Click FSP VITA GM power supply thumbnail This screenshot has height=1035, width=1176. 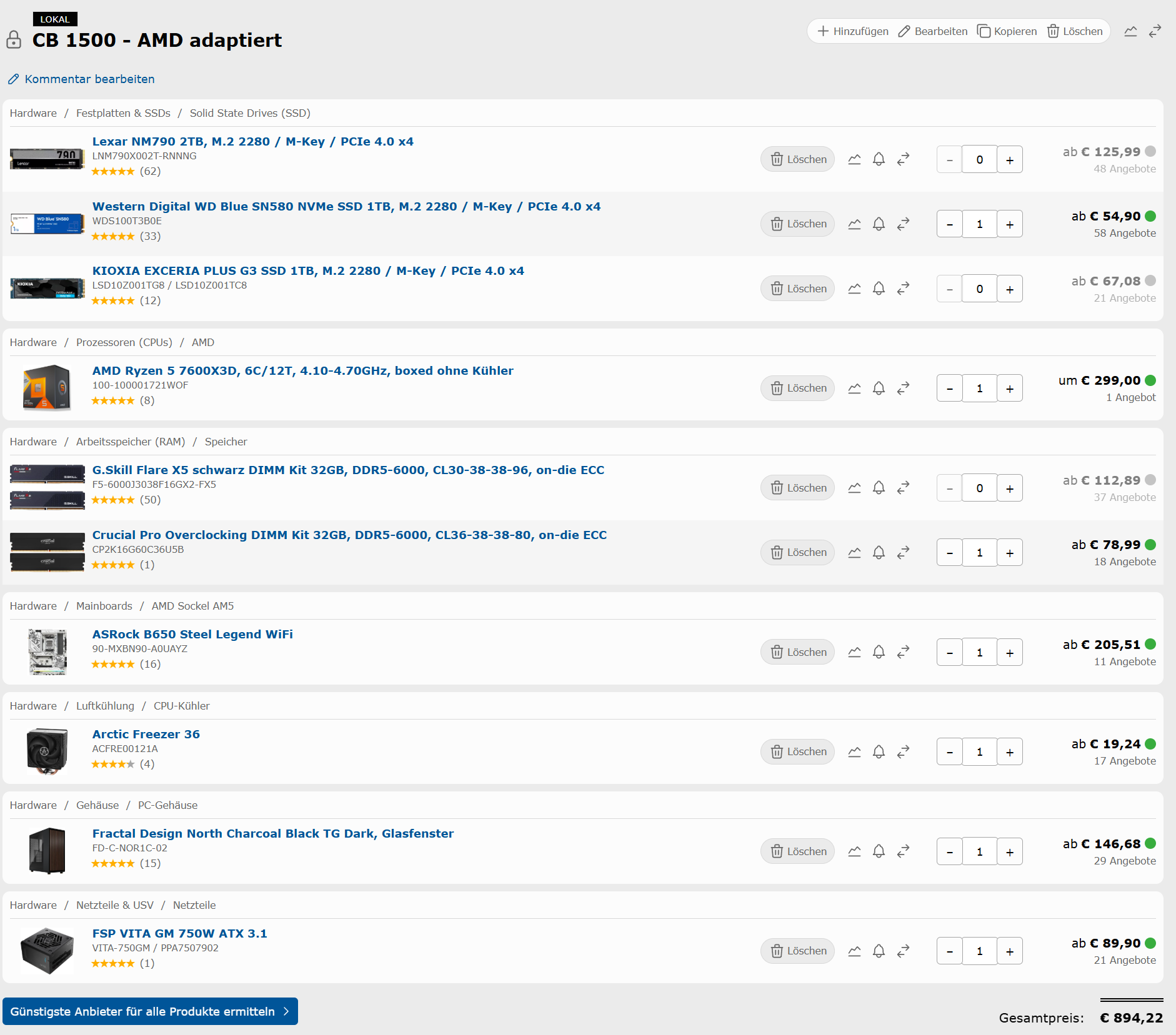[x=47, y=951]
